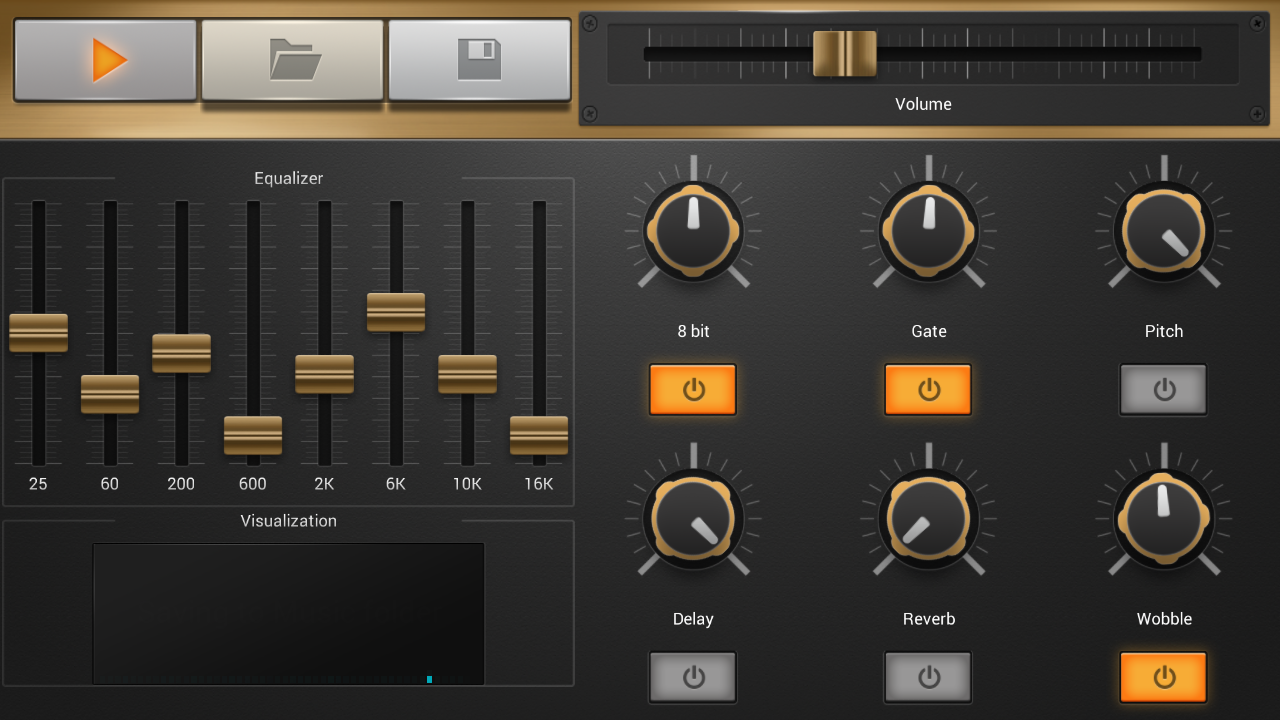Viewport: 1280px width, 720px height.
Task: Click the Pitch rotary knob
Action: click(1163, 232)
